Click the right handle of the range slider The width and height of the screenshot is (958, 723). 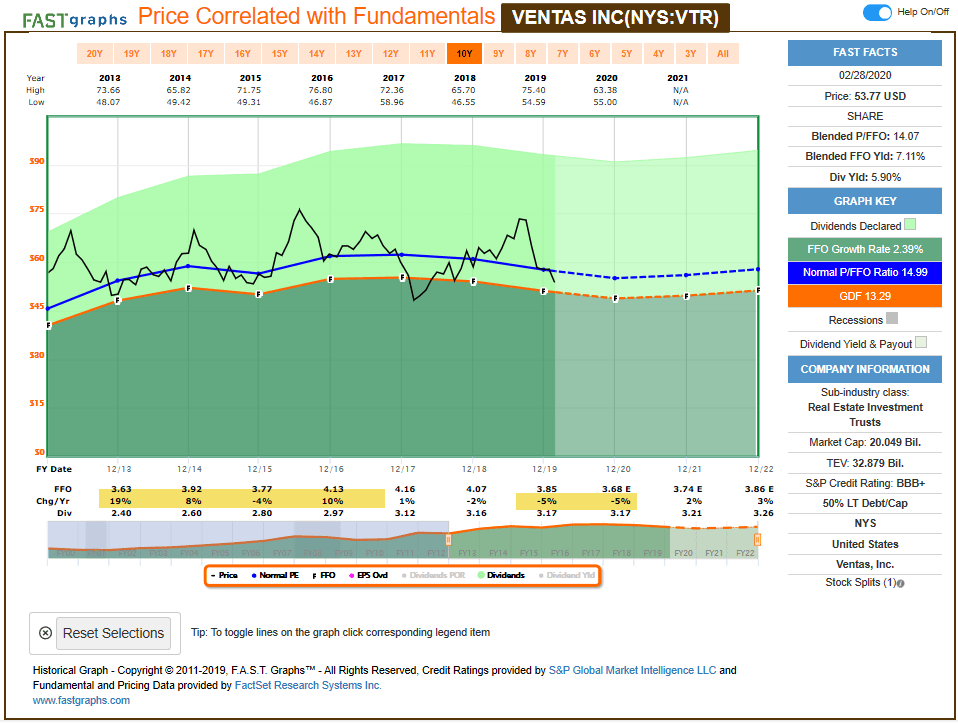[757, 540]
